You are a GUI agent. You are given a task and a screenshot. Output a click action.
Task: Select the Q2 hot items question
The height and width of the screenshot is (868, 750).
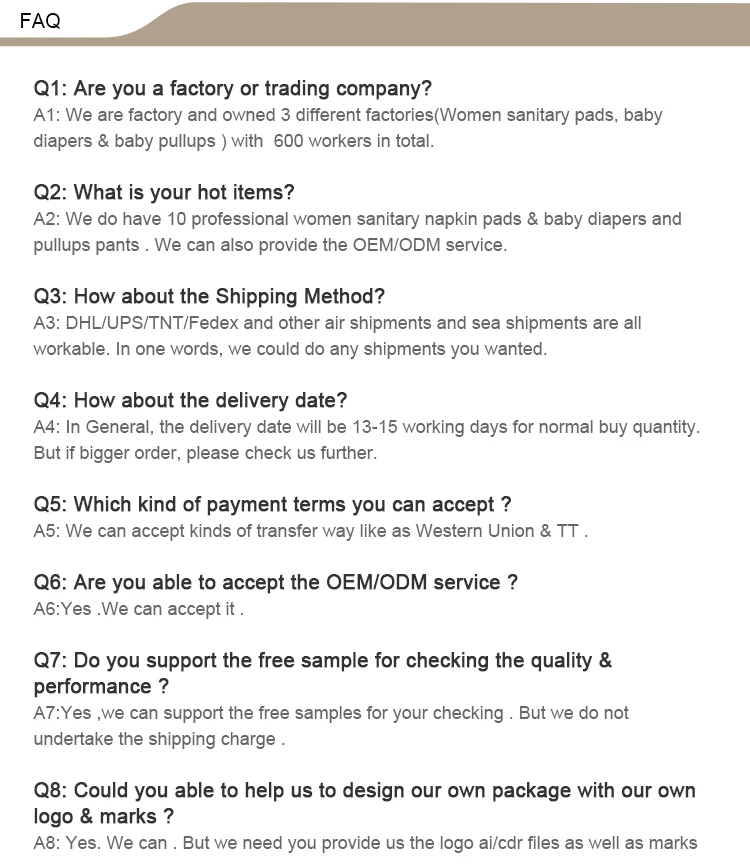click(164, 193)
